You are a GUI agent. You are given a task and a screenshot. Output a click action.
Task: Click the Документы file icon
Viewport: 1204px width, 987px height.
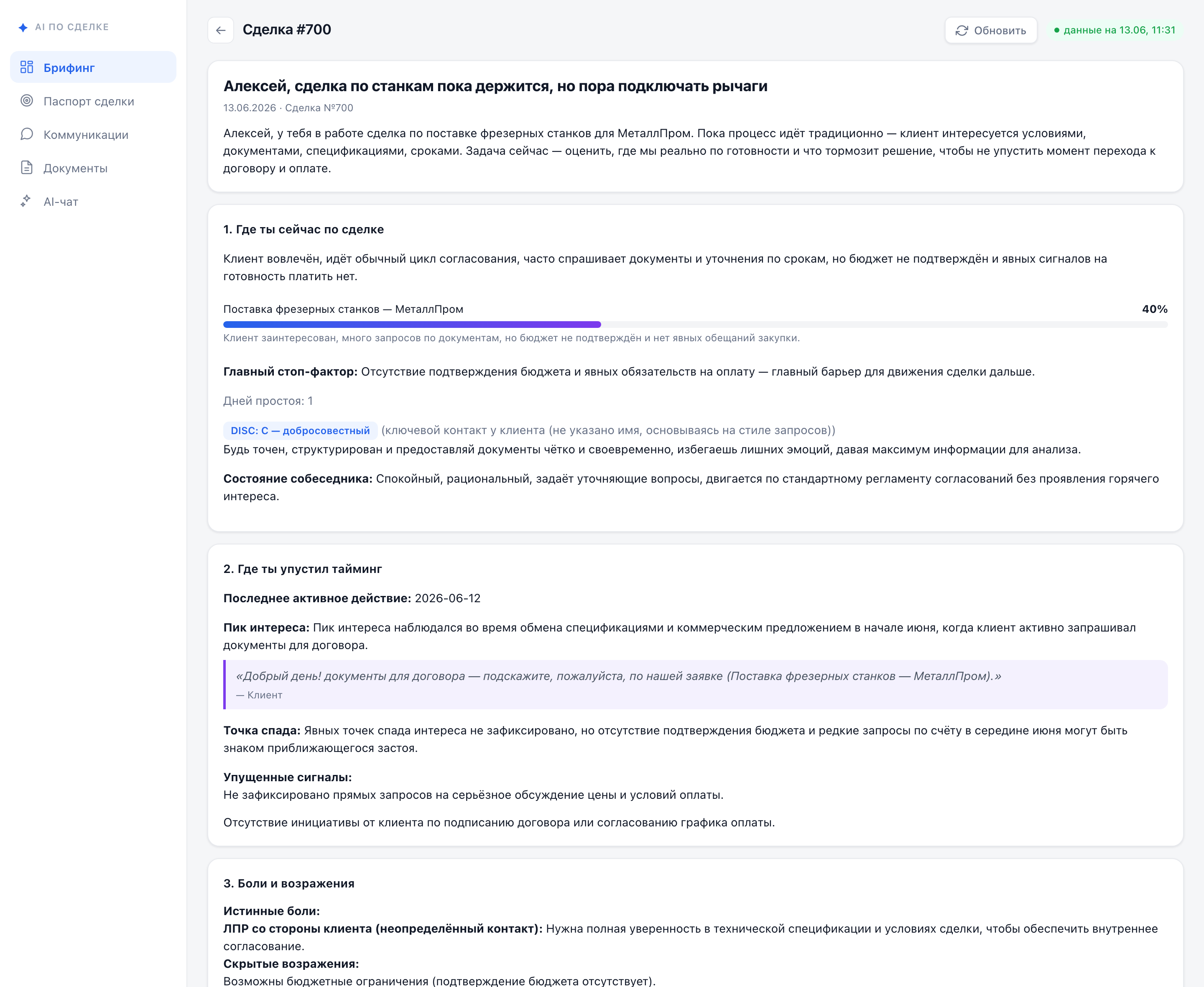click(27, 168)
